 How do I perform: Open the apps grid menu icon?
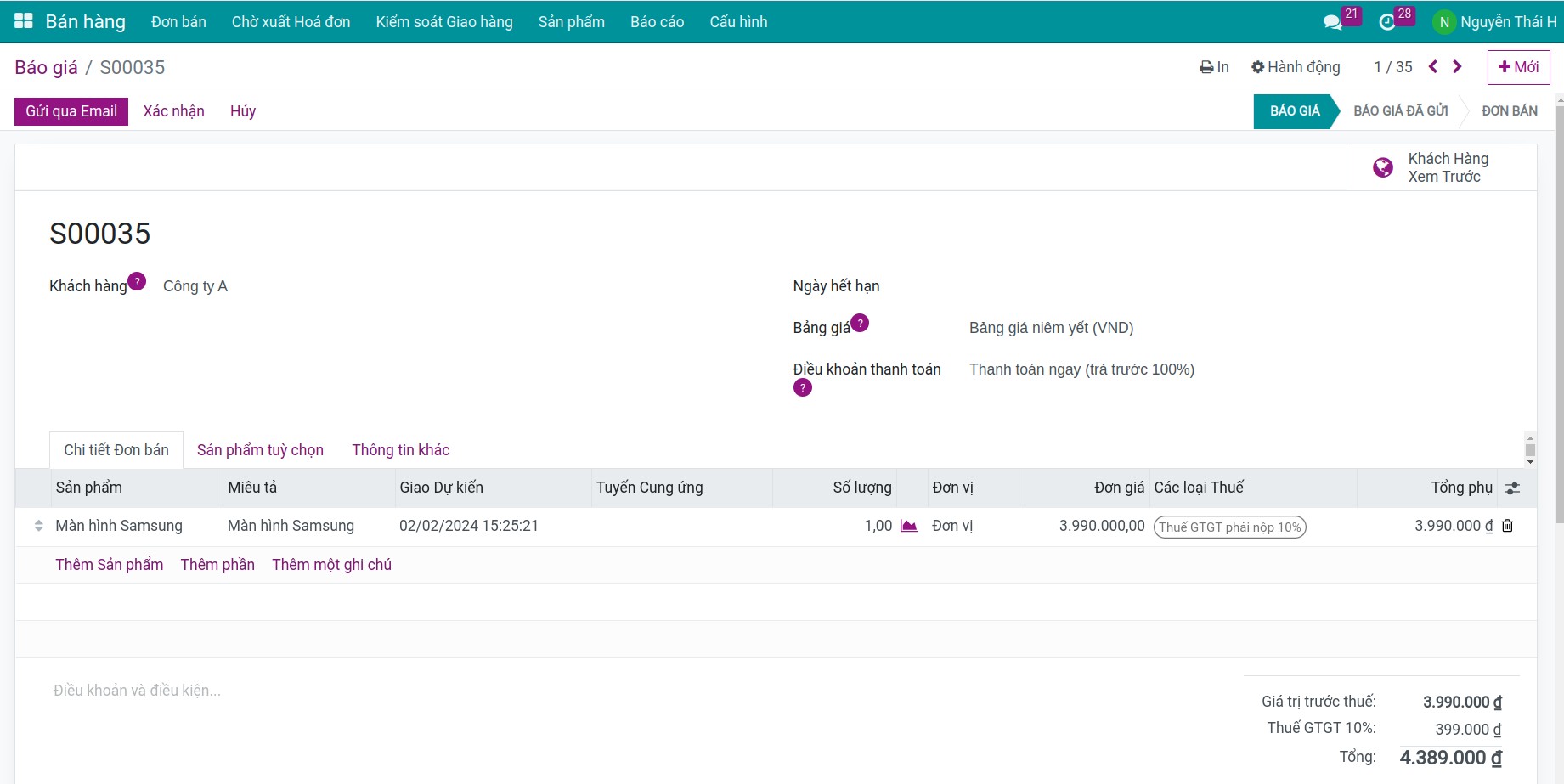24,21
